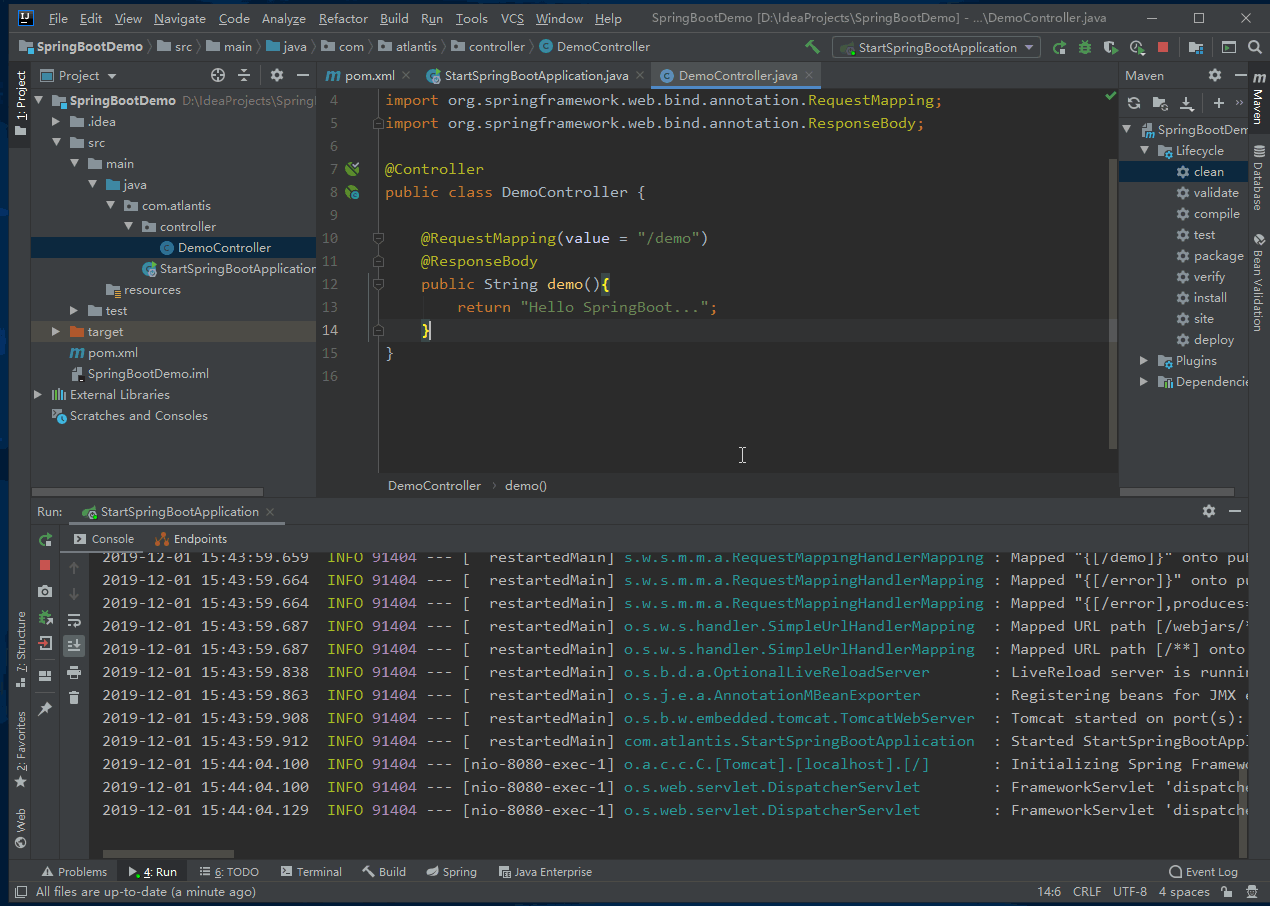This screenshot has width=1270, height=906.
Task: Open the Terminal tool window
Action: coord(311,872)
